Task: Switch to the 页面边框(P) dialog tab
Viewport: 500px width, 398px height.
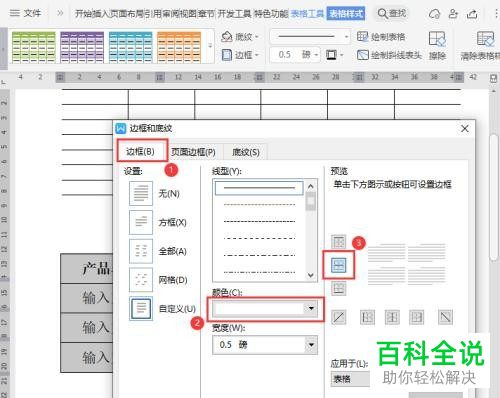Action: tap(193, 152)
